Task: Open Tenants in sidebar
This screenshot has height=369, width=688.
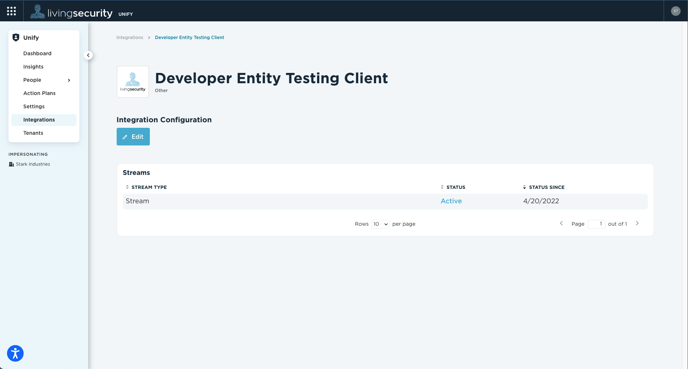Action: coord(33,133)
